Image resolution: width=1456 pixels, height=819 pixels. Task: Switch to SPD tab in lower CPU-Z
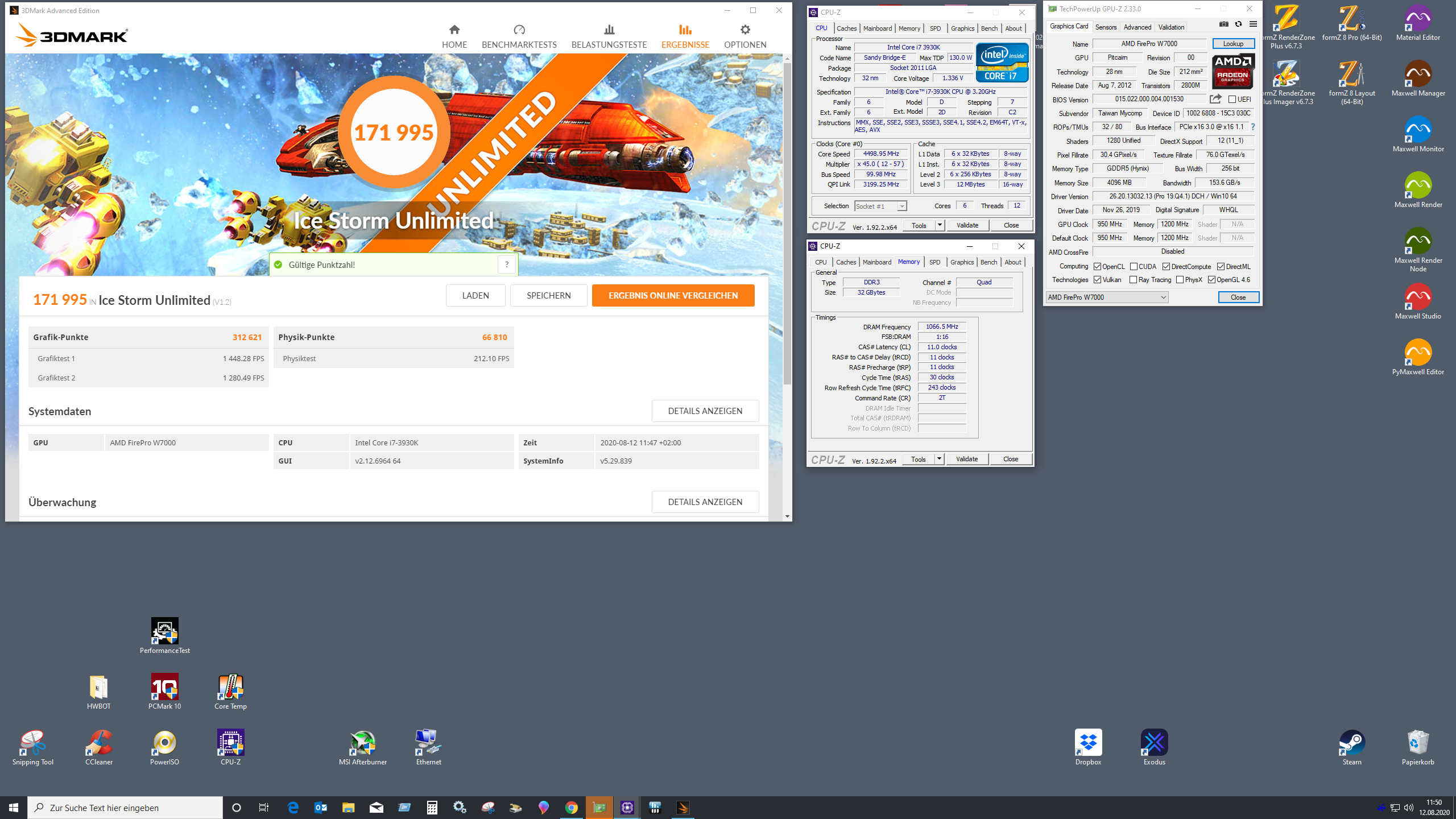(x=934, y=262)
